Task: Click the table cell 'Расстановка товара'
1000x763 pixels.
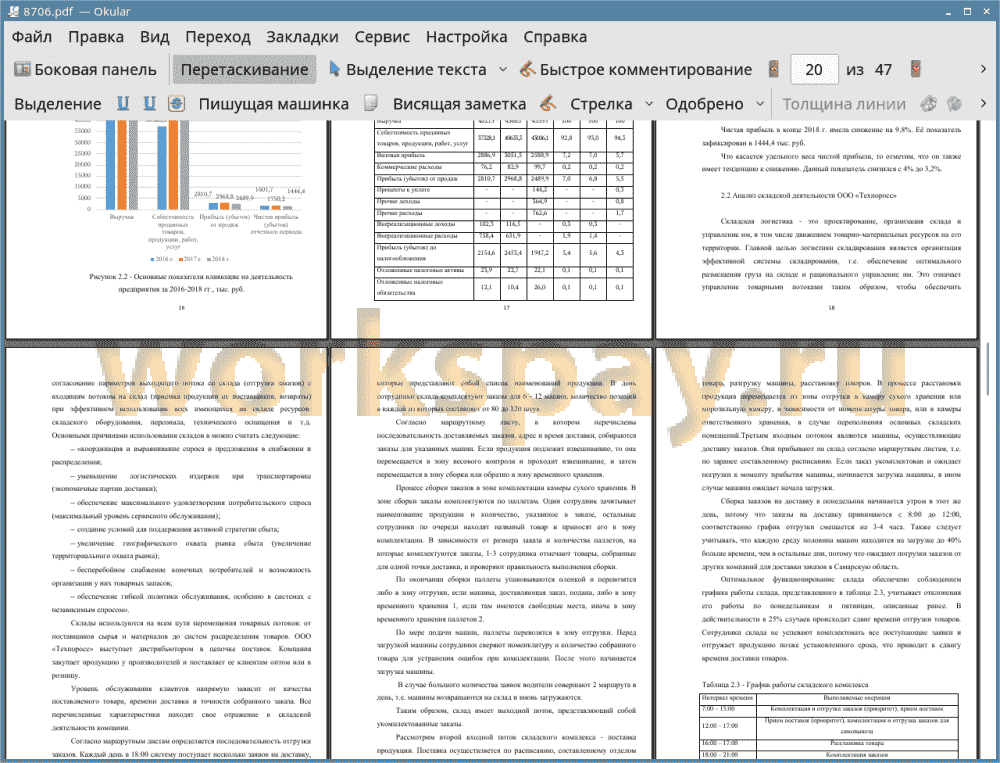Action: (x=857, y=743)
